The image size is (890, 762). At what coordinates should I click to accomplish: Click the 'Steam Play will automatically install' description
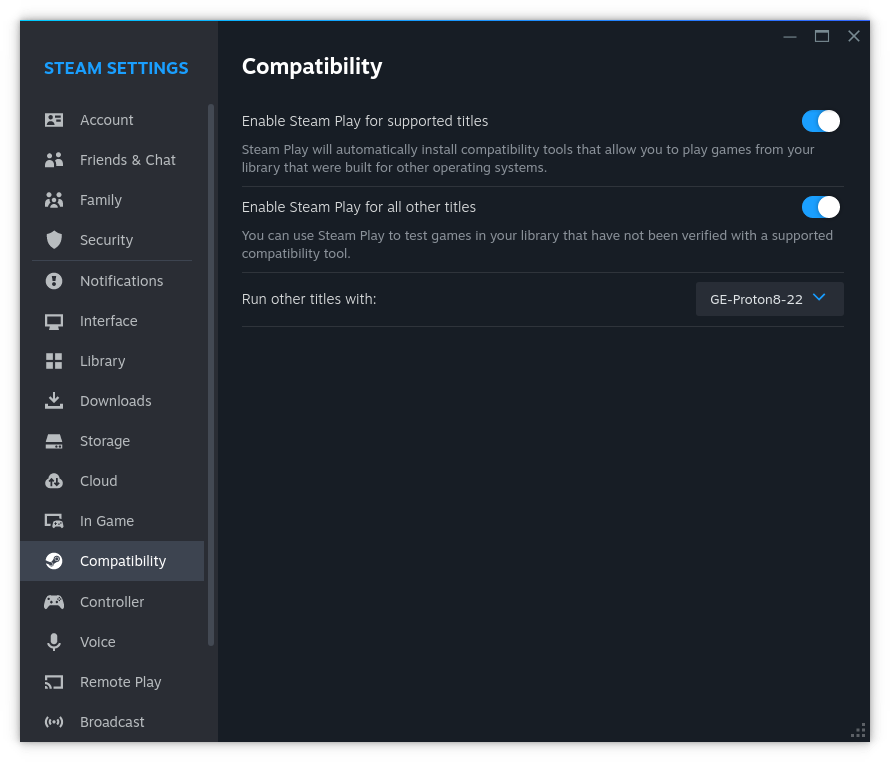(528, 158)
